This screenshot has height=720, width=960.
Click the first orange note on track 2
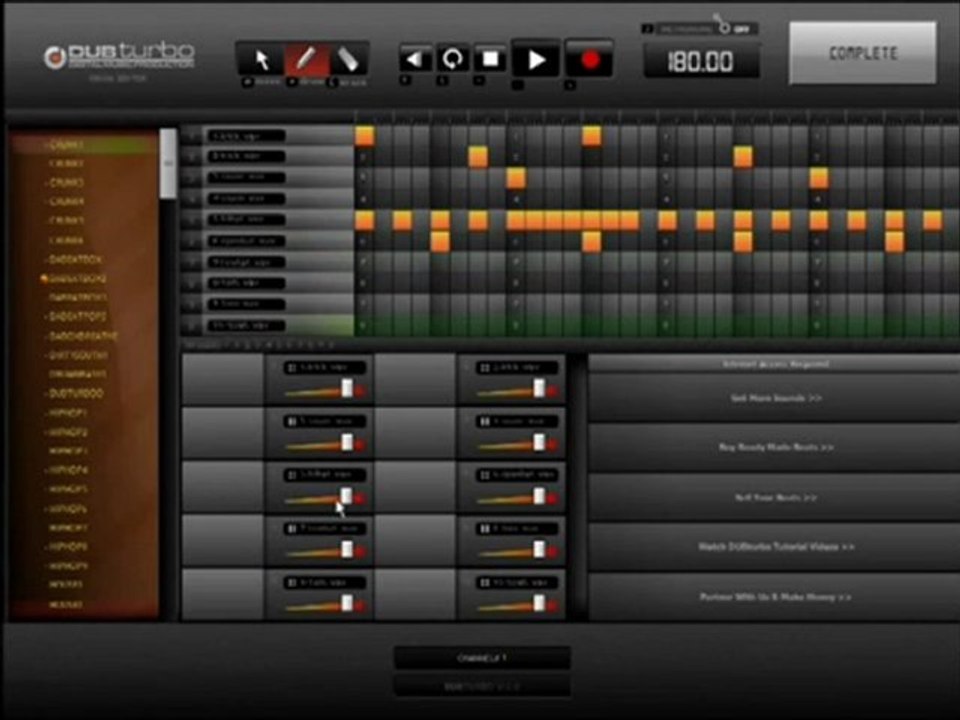click(x=478, y=157)
